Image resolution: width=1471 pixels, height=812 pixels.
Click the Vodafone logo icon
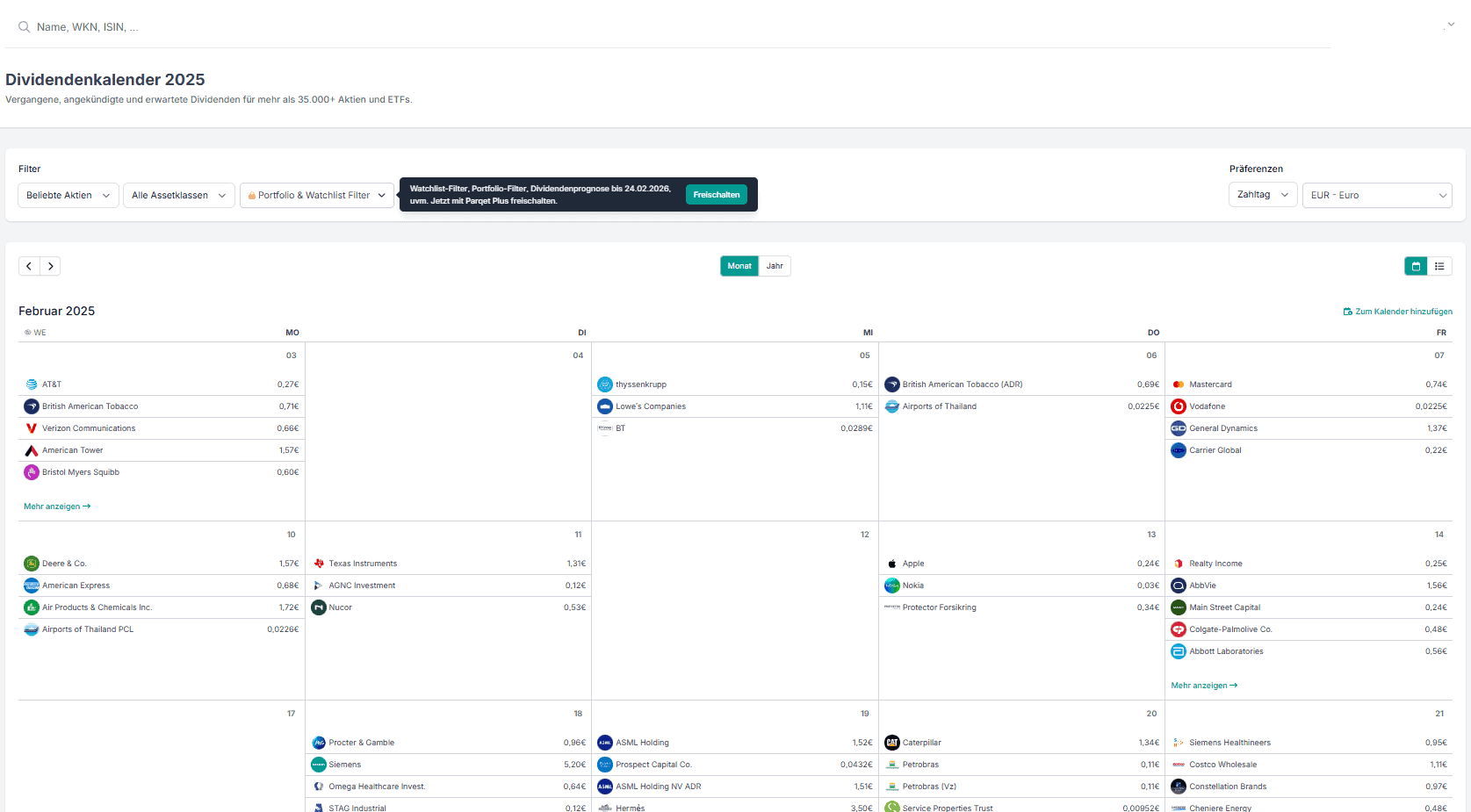[x=1179, y=406]
